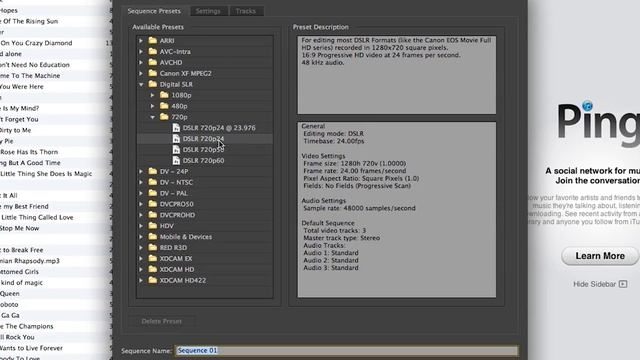Screen dimensions: 640x360
Task: Select the DSLR 720p24 @ 23.976 preset
Action: point(219,128)
